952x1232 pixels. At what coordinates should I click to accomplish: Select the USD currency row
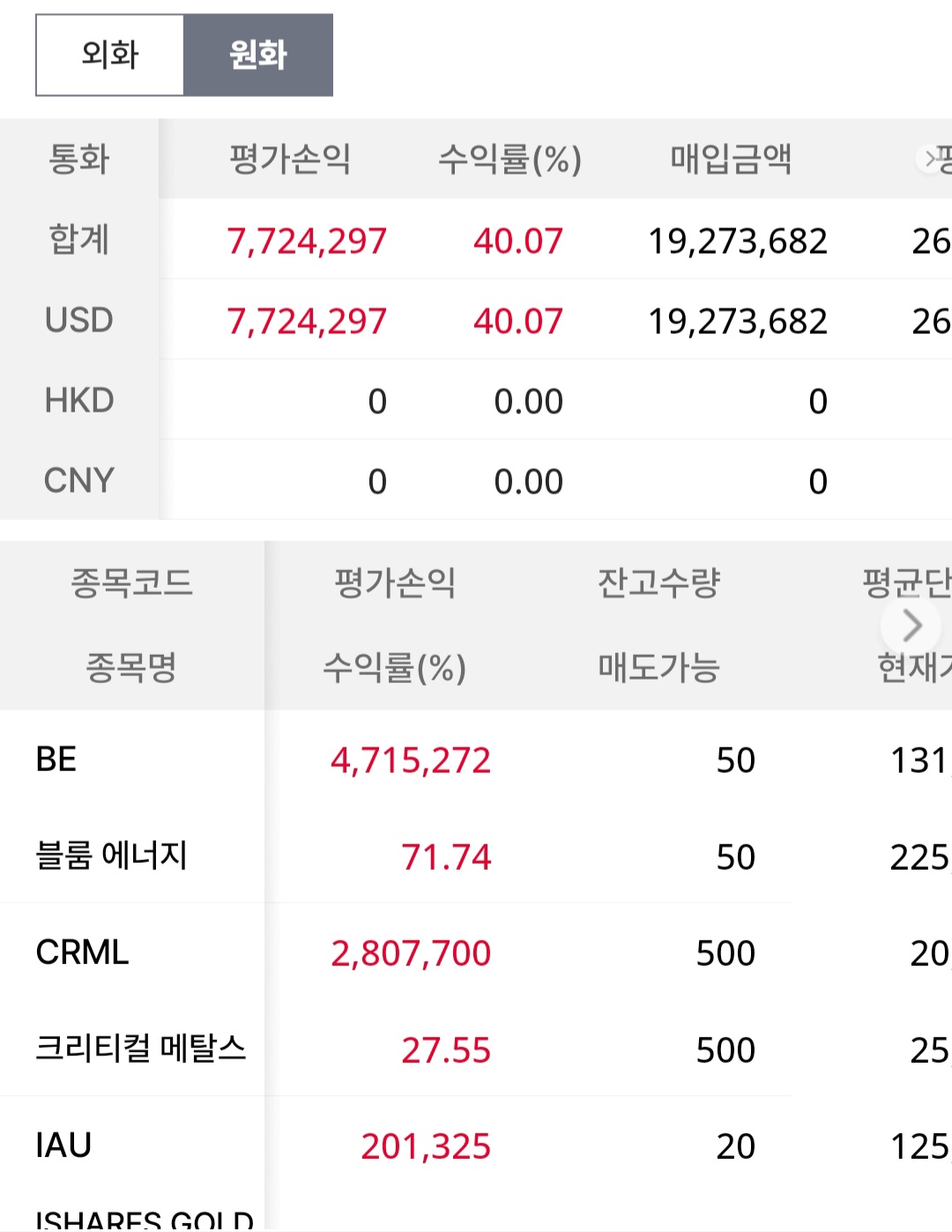pos(79,320)
